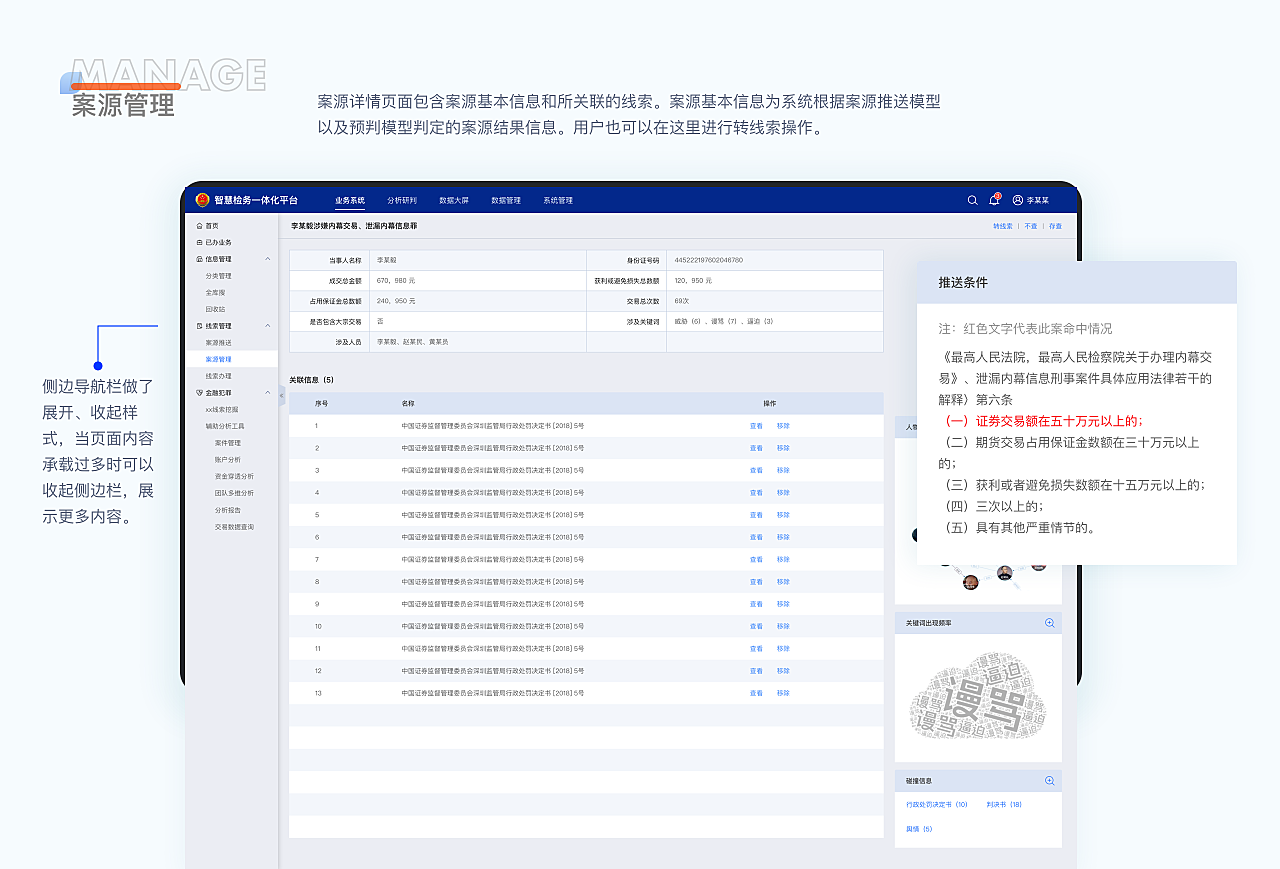Click the 转线索 link
Image resolution: width=1280 pixels, height=869 pixels.
(1003, 226)
